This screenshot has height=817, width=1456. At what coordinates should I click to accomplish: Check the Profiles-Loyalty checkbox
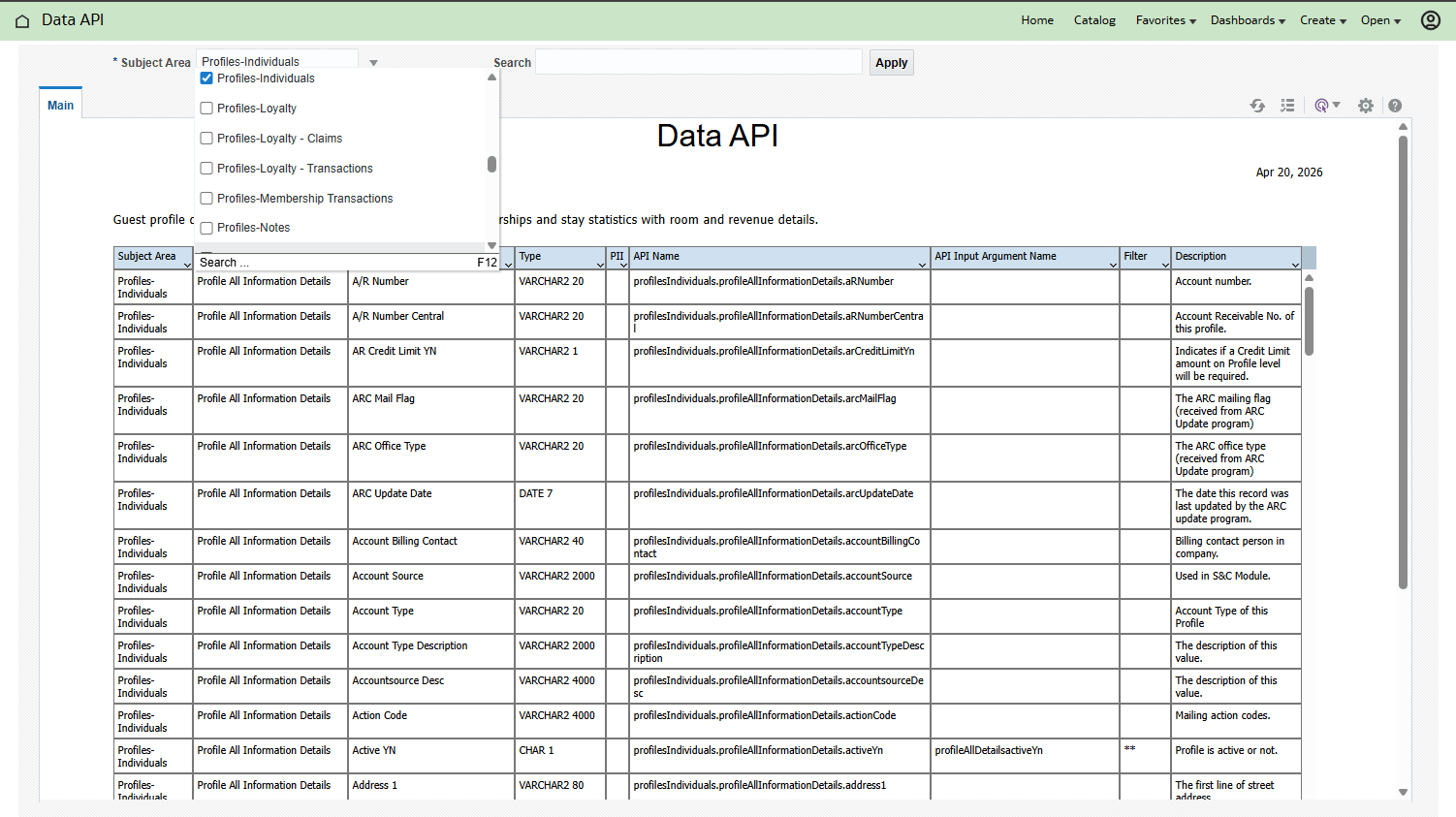coord(206,109)
